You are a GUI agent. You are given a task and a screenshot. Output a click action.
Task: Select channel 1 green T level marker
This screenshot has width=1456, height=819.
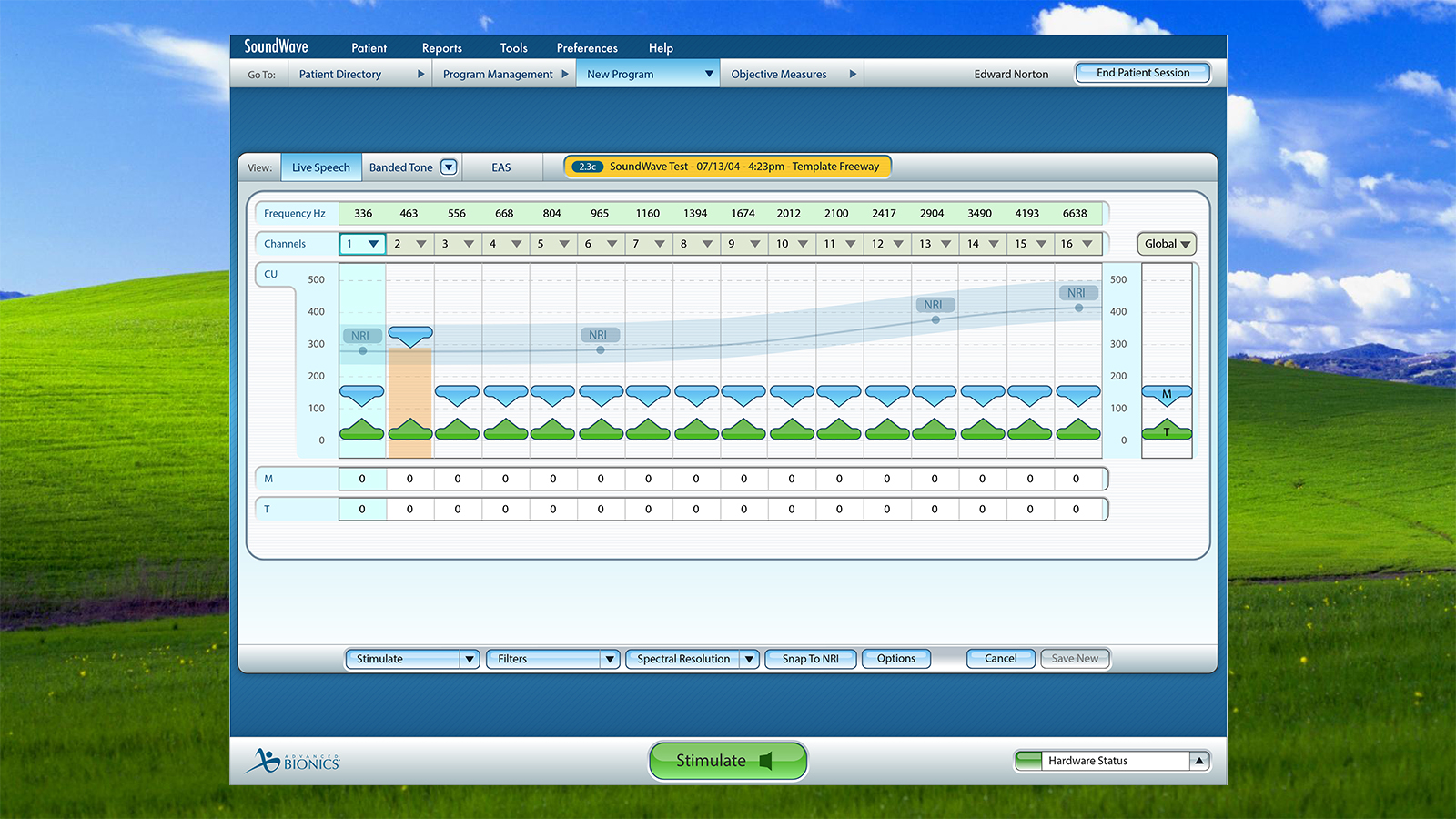(362, 430)
